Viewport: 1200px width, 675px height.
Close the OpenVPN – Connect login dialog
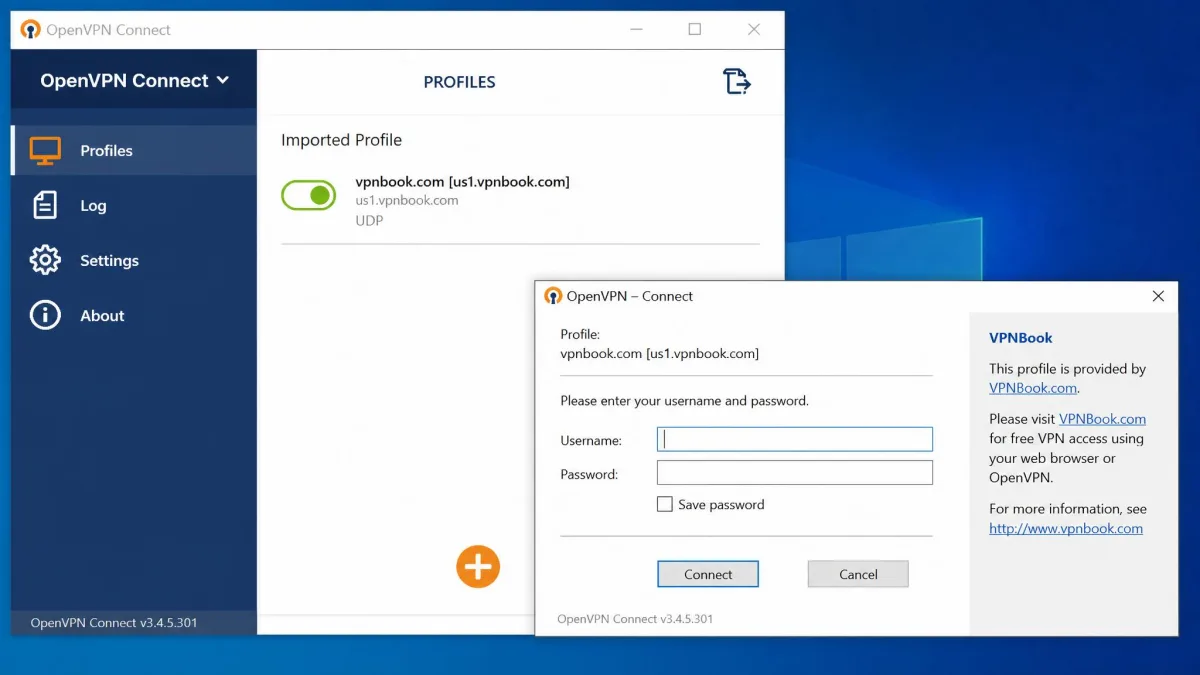[1158, 296]
